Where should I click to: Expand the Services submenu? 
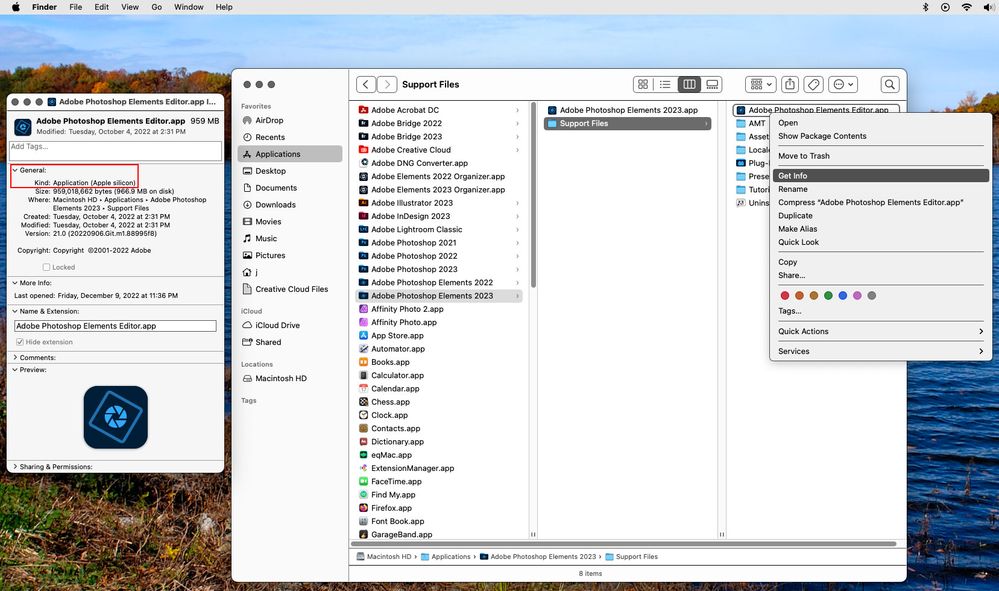880,351
